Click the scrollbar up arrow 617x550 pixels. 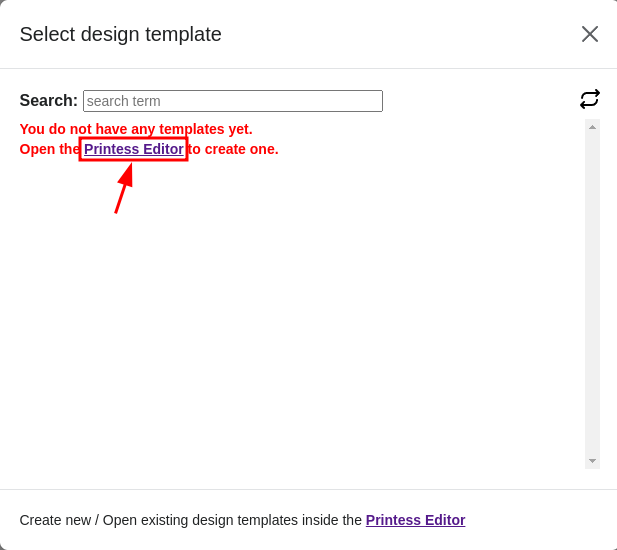[x=592, y=127]
